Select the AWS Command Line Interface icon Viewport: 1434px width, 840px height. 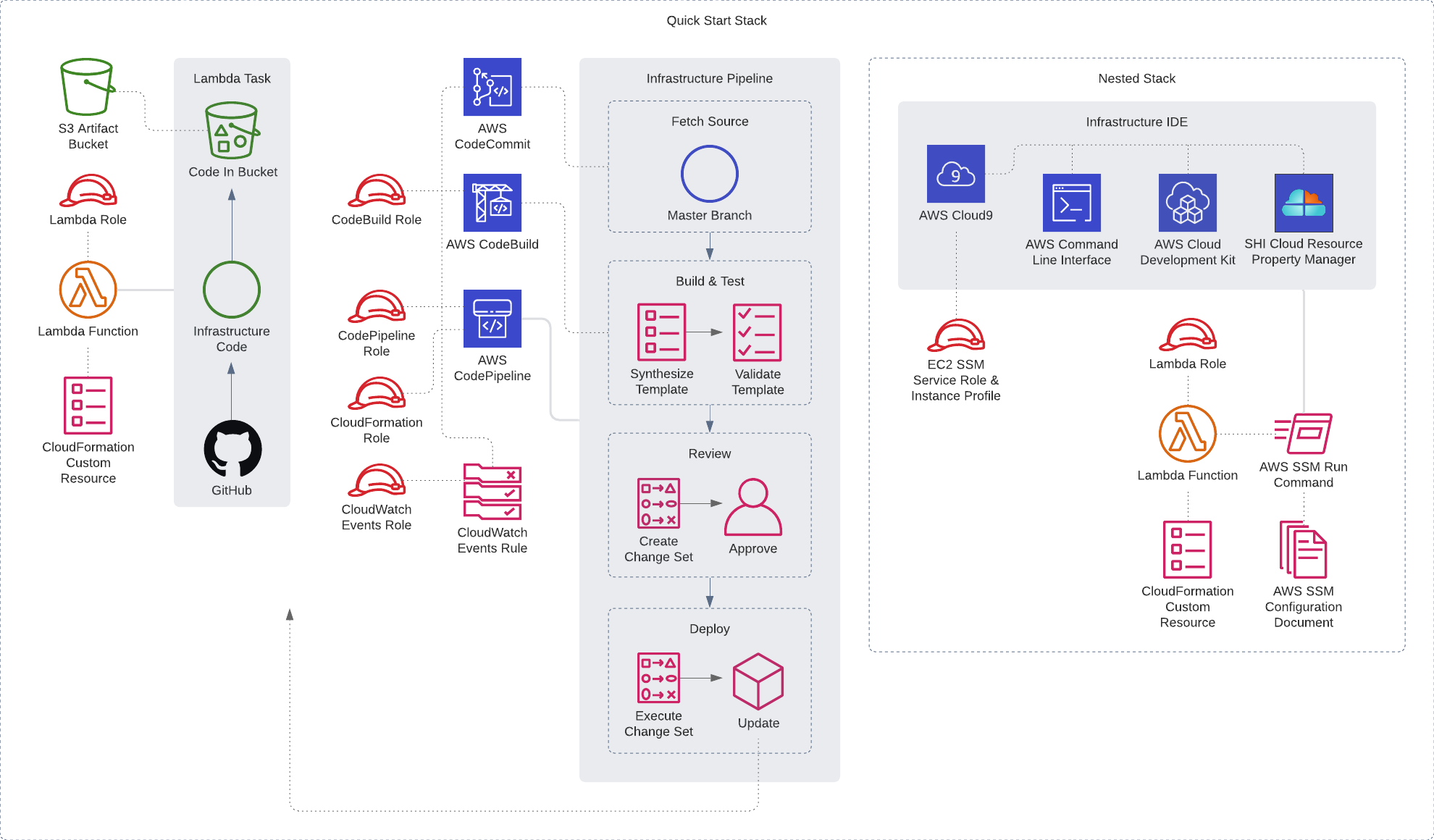pos(1072,203)
